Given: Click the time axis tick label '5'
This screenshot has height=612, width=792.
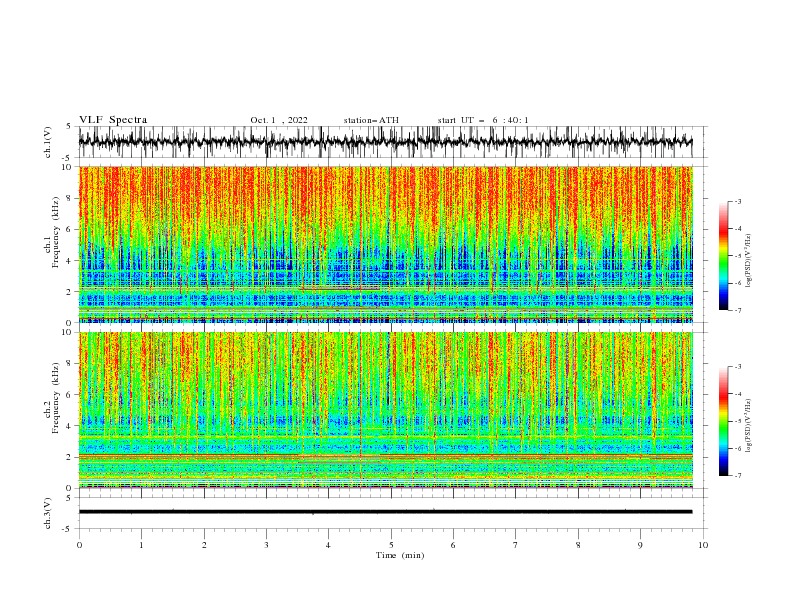Looking at the screenshot, I should coord(391,545).
